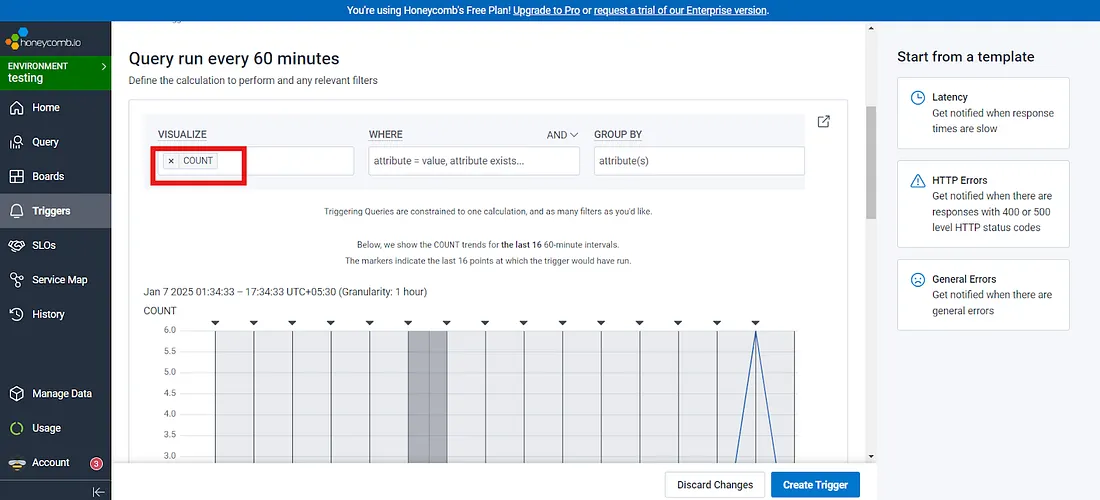Open the Triggers menu item
The image size is (1100, 500).
(51, 211)
